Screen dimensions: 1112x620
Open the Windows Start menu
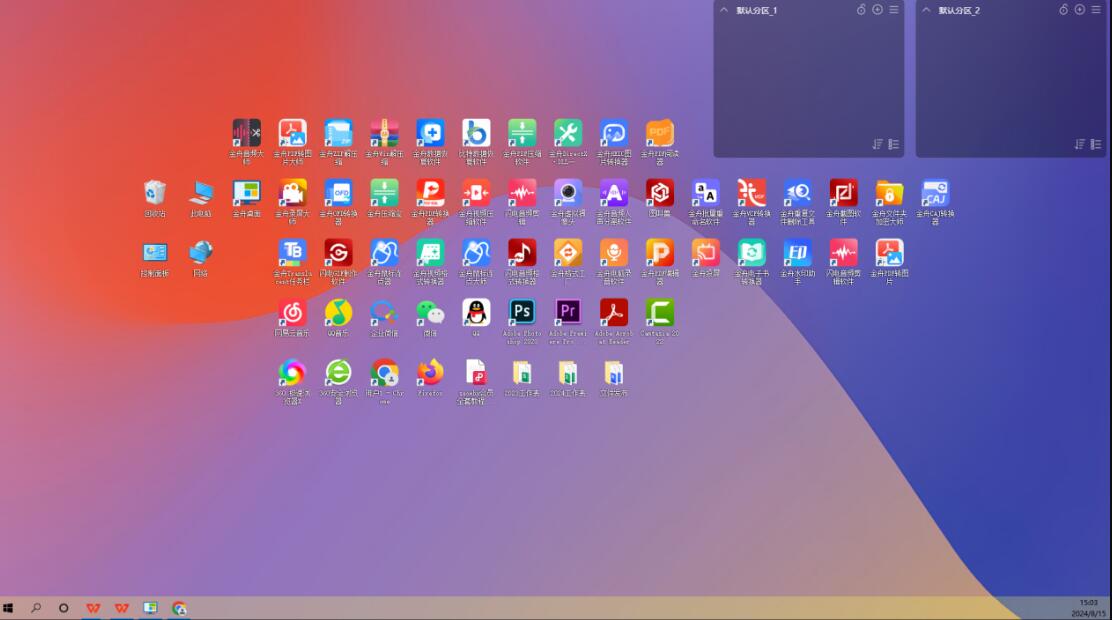pos(8,607)
